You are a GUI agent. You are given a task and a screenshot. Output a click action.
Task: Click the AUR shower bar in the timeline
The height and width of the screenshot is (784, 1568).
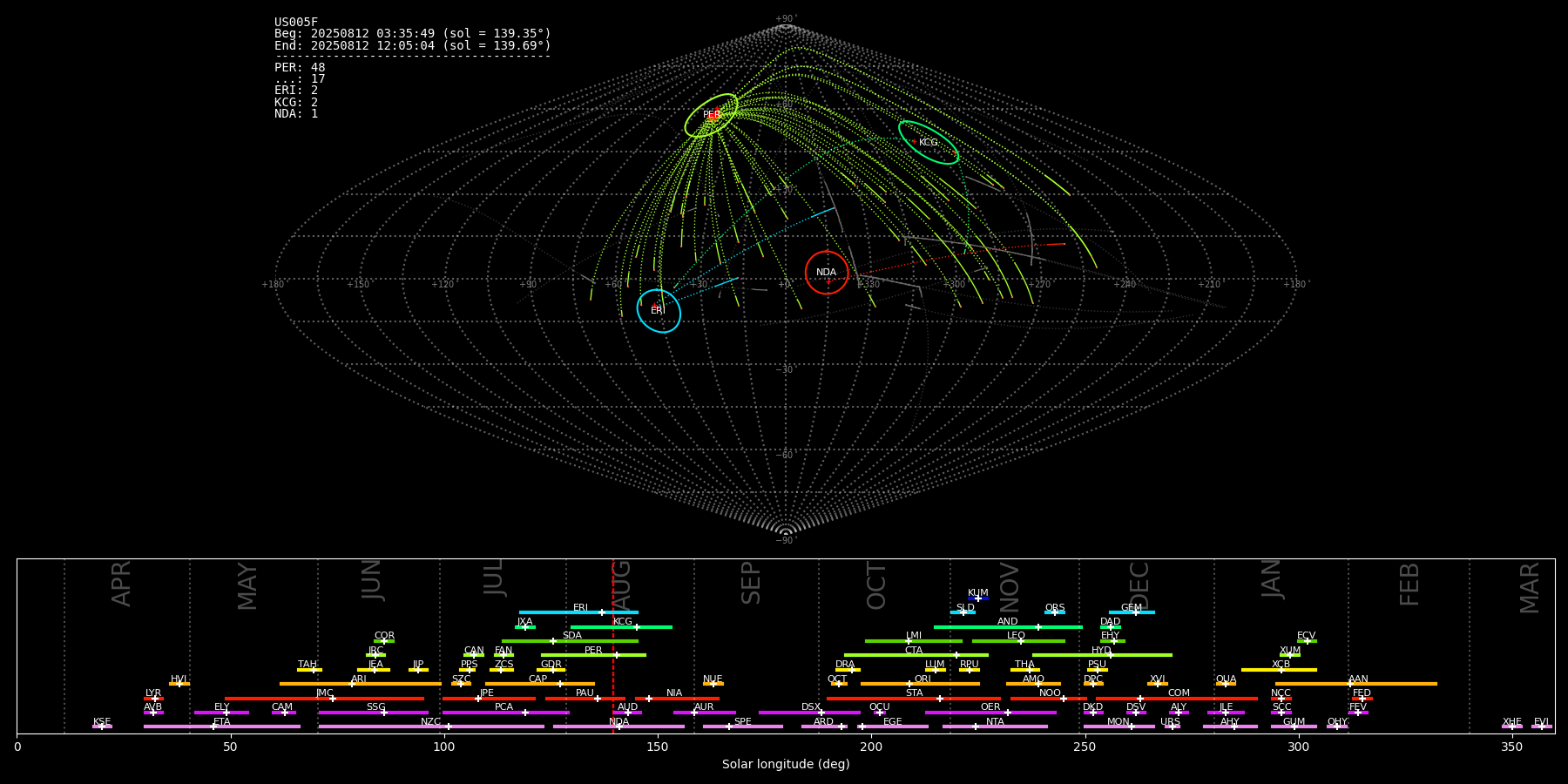click(x=704, y=713)
